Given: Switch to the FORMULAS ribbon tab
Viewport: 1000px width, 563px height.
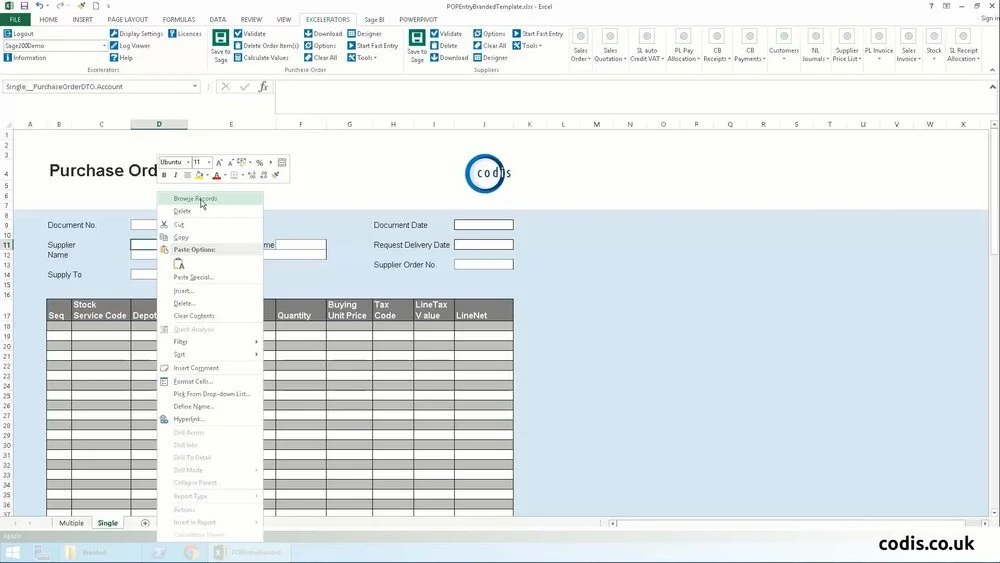Looking at the screenshot, I should pyautogui.click(x=179, y=20).
